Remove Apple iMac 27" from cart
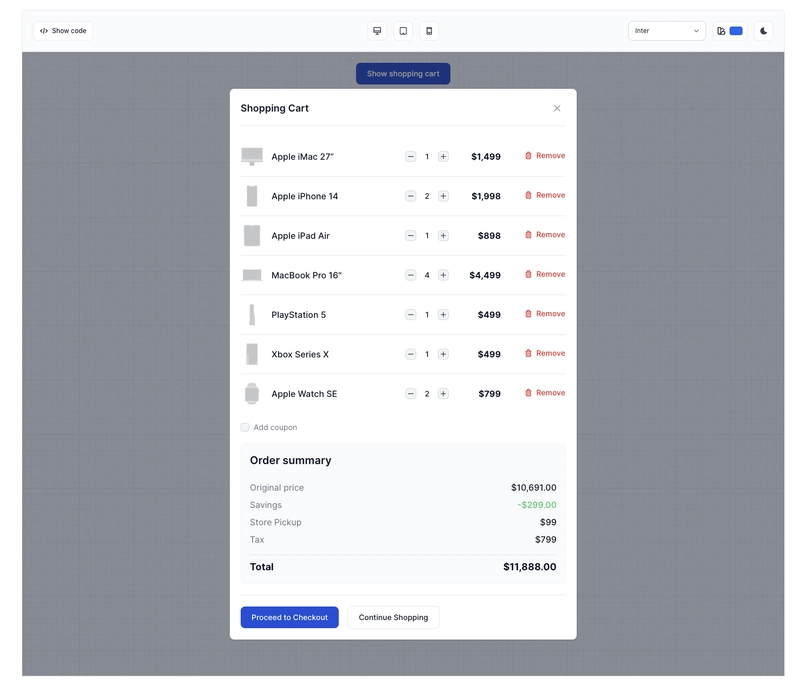 (x=545, y=156)
